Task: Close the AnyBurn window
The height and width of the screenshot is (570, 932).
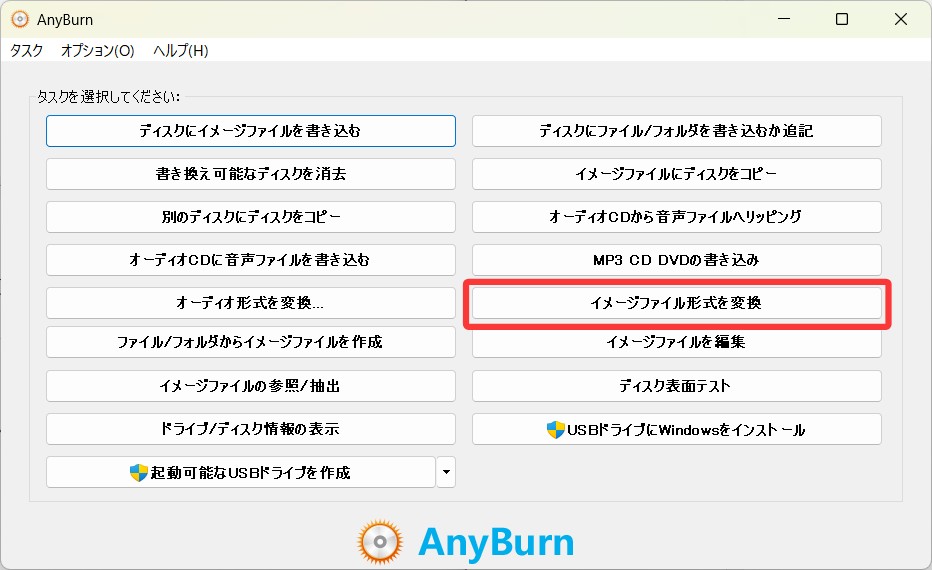Action: pos(900,19)
